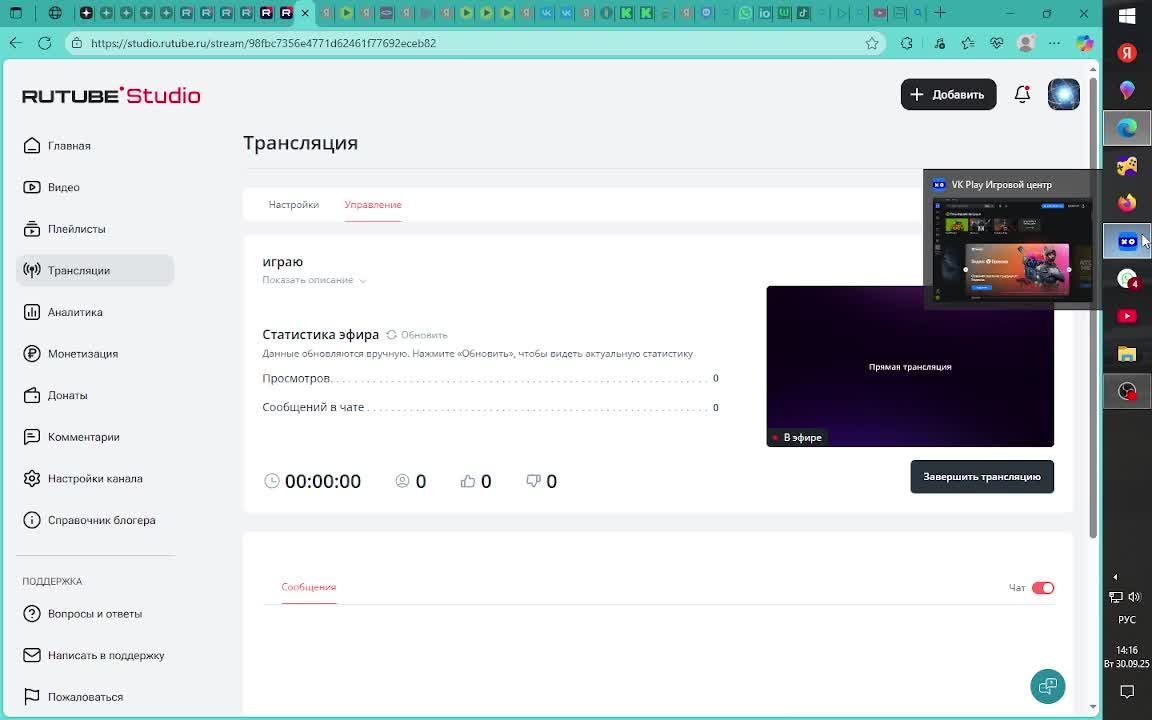Click the likes count thumbs-up icon
Screen dimensions: 1152x720
tap(467, 481)
